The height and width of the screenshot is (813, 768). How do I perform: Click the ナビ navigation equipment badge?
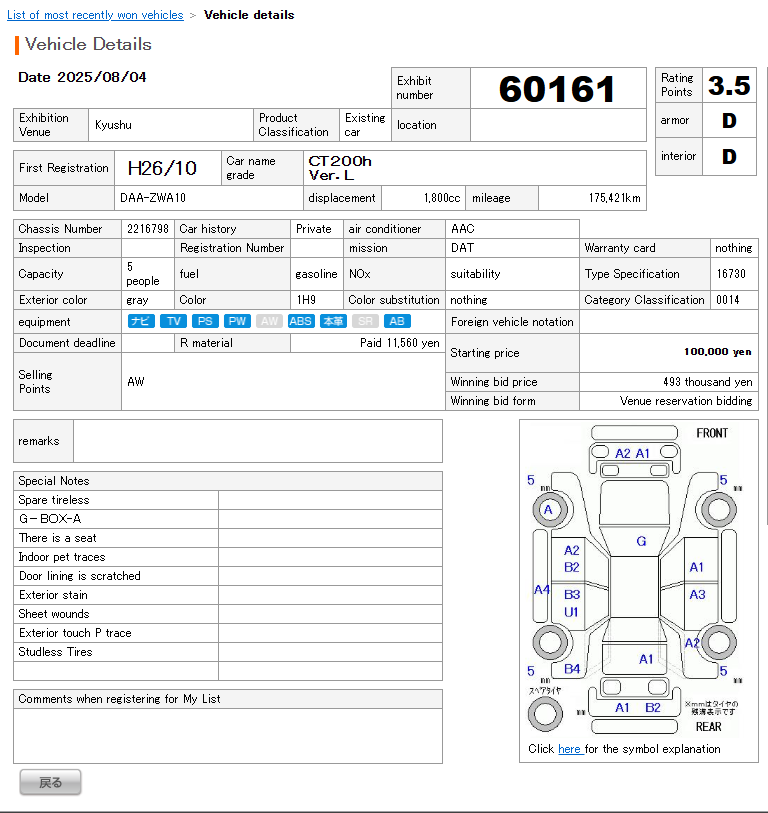tap(140, 321)
